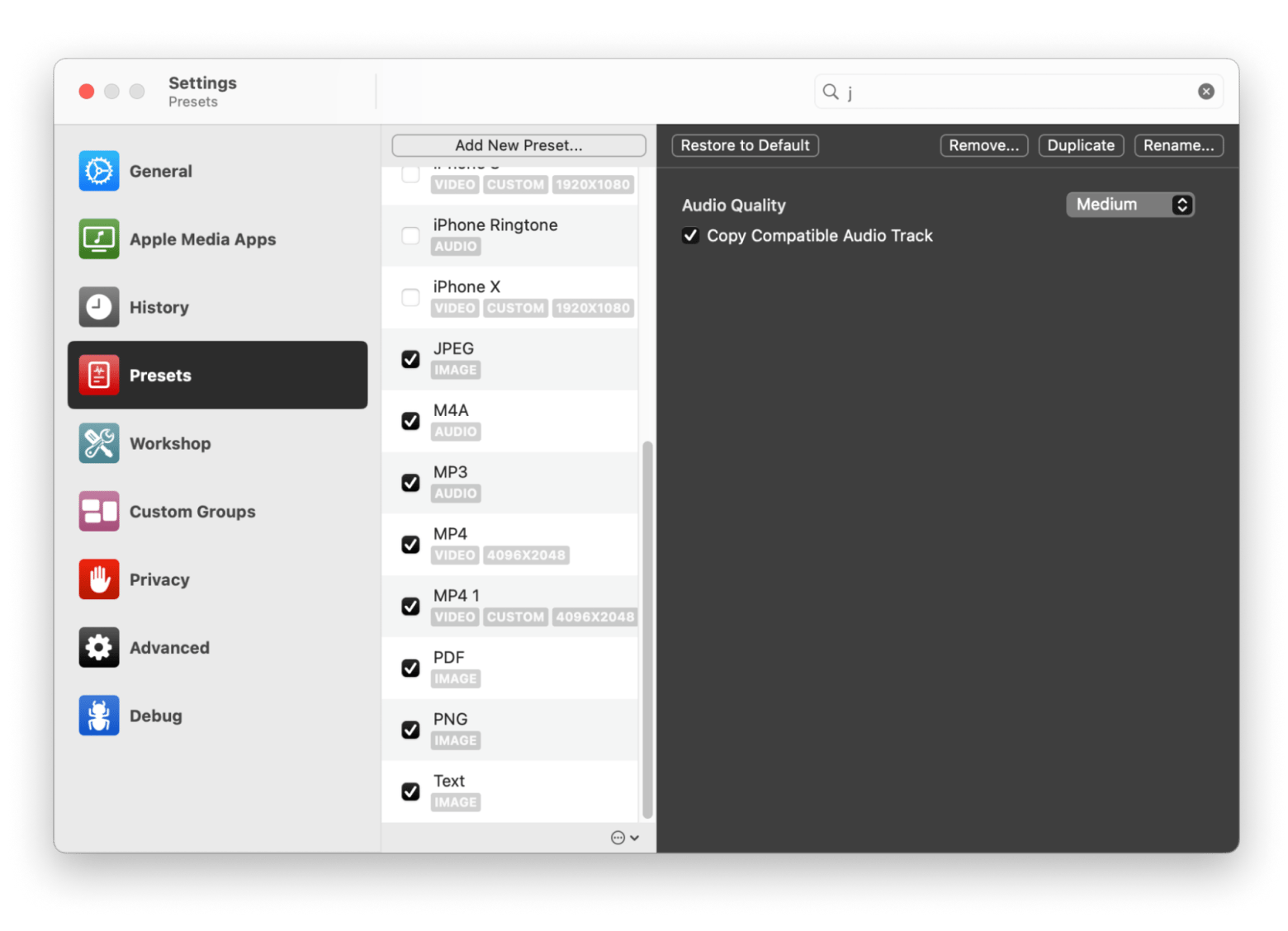1288x931 pixels.
Task: Toggle Copy Compatible Audio Track checkbox
Action: tap(691, 236)
